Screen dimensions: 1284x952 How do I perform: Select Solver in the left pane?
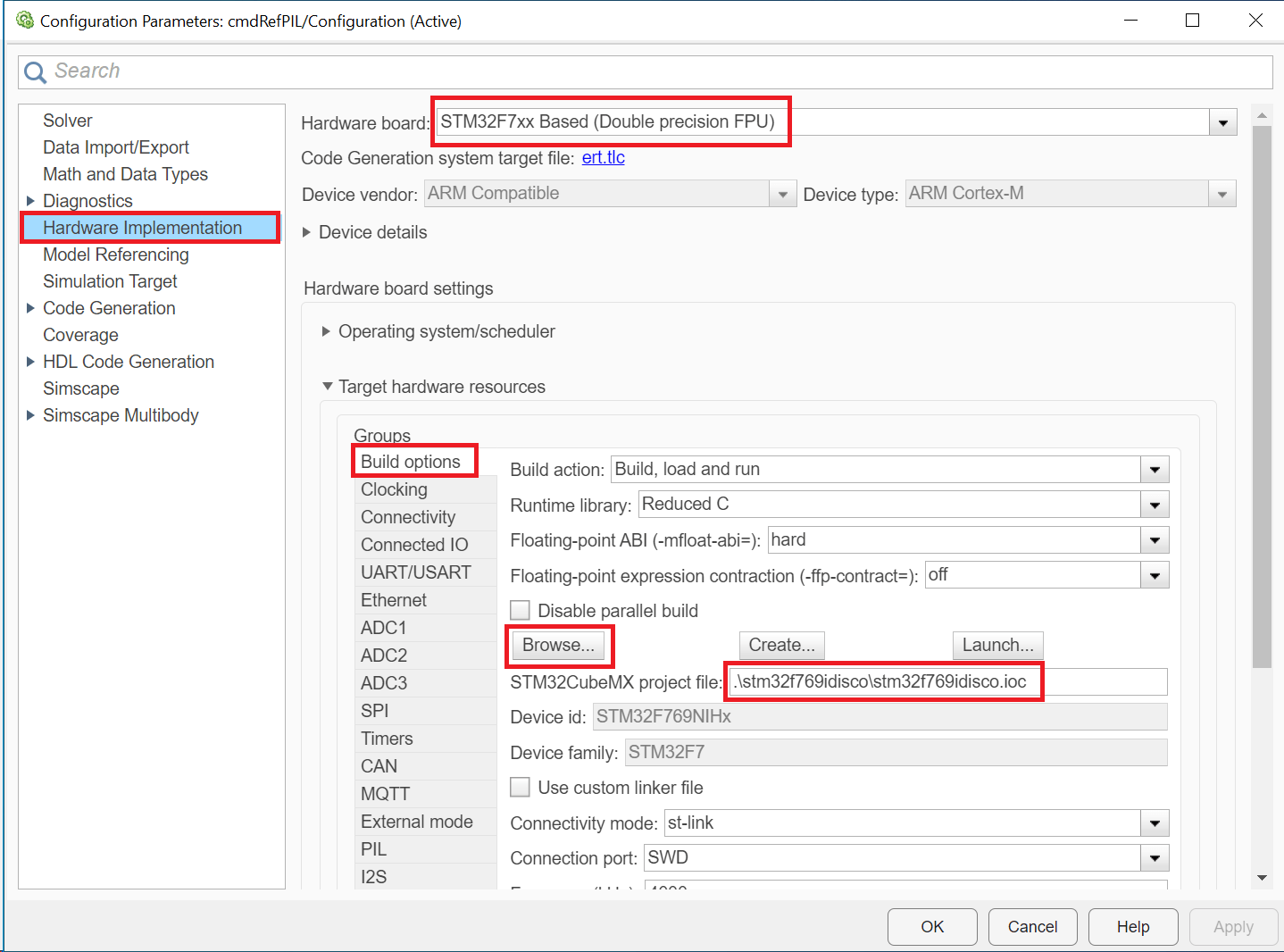[68, 121]
